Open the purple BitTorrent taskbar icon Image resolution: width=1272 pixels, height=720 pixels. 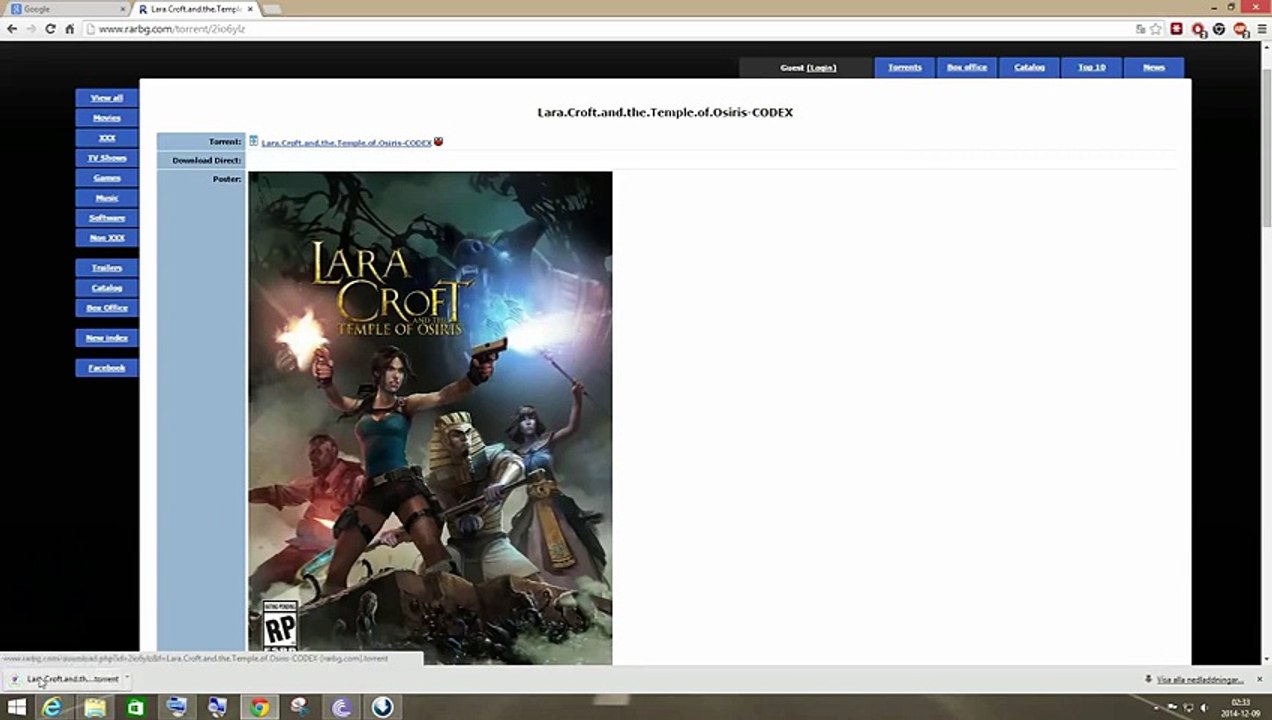click(x=341, y=707)
